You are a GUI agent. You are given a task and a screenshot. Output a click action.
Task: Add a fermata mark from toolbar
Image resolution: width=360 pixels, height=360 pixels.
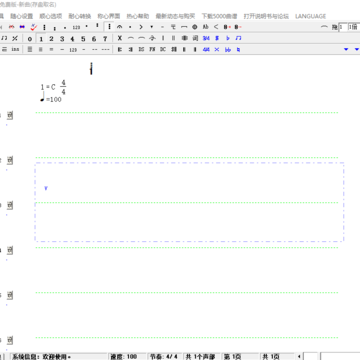click(119, 27)
